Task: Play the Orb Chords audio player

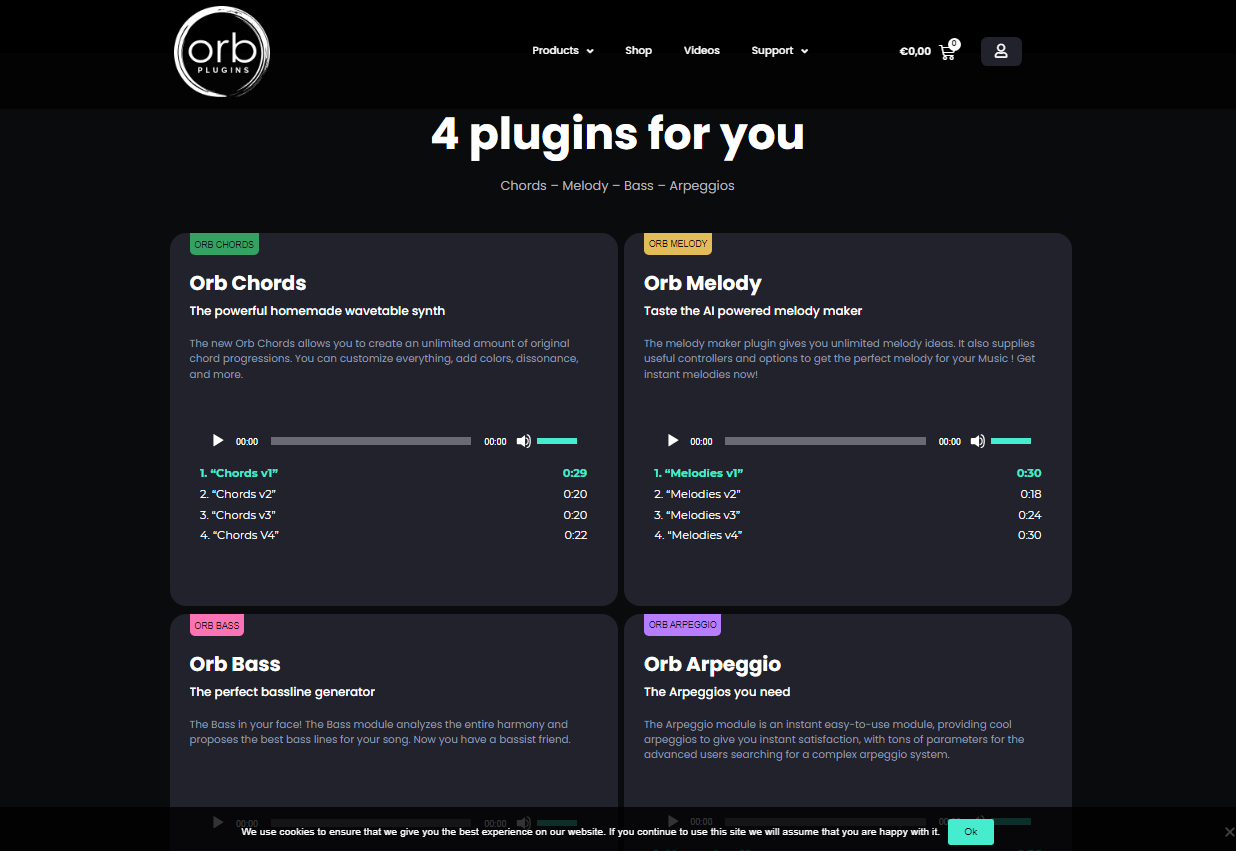Action: click(218, 441)
